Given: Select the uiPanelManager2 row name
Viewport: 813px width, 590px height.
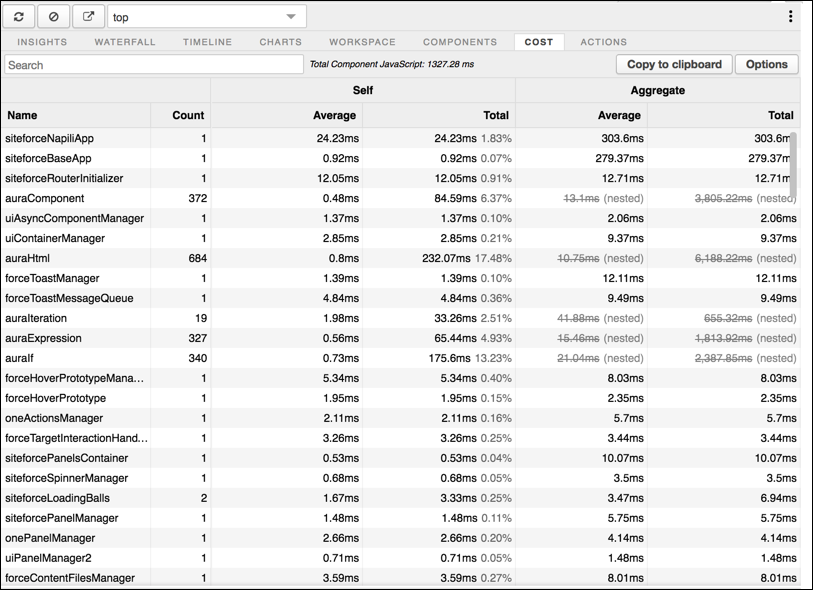Looking at the screenshot, I should click(x=48, y=558).
